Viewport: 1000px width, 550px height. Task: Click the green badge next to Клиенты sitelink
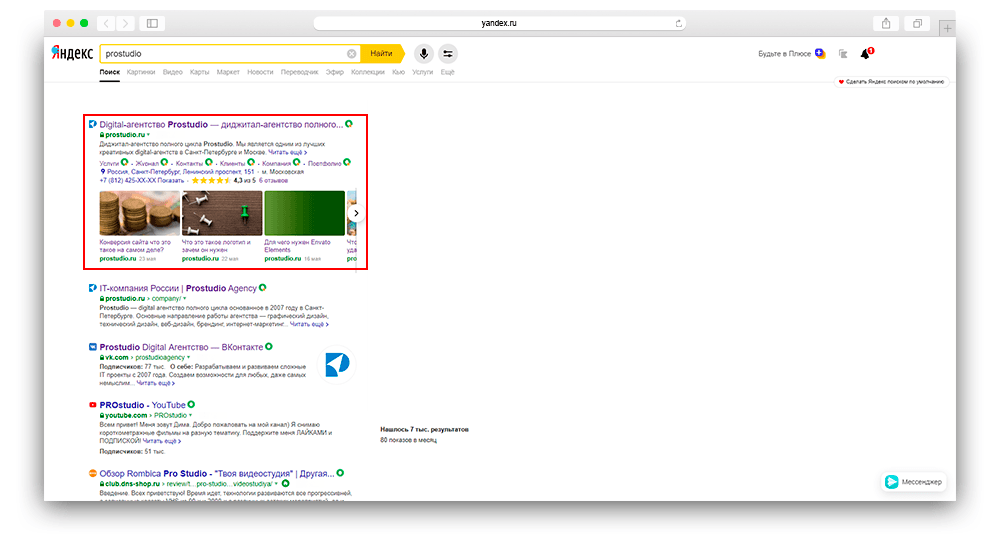[251, 162]
